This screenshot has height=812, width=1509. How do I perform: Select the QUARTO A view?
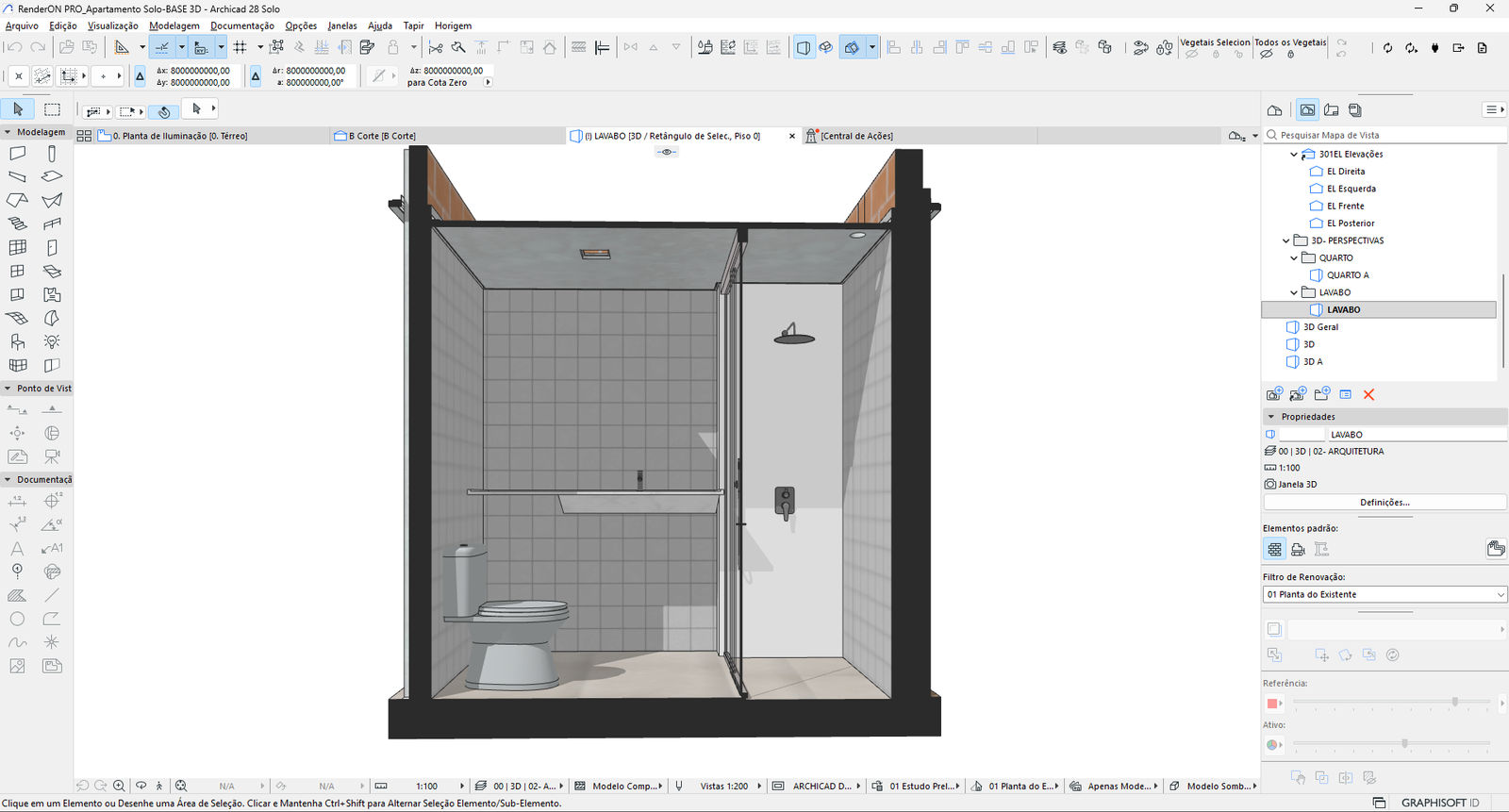pos(1348,275)
